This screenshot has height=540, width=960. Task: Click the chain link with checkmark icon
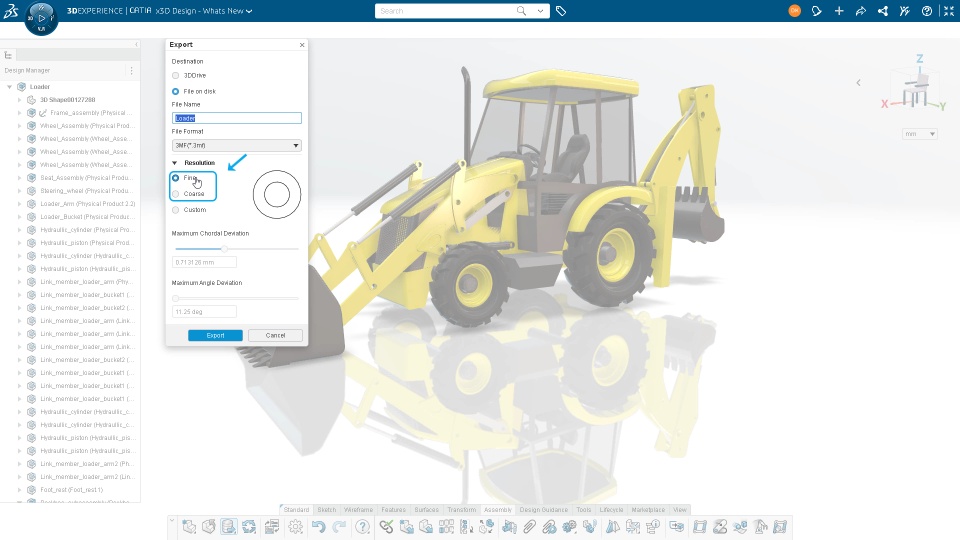[386, 527]
